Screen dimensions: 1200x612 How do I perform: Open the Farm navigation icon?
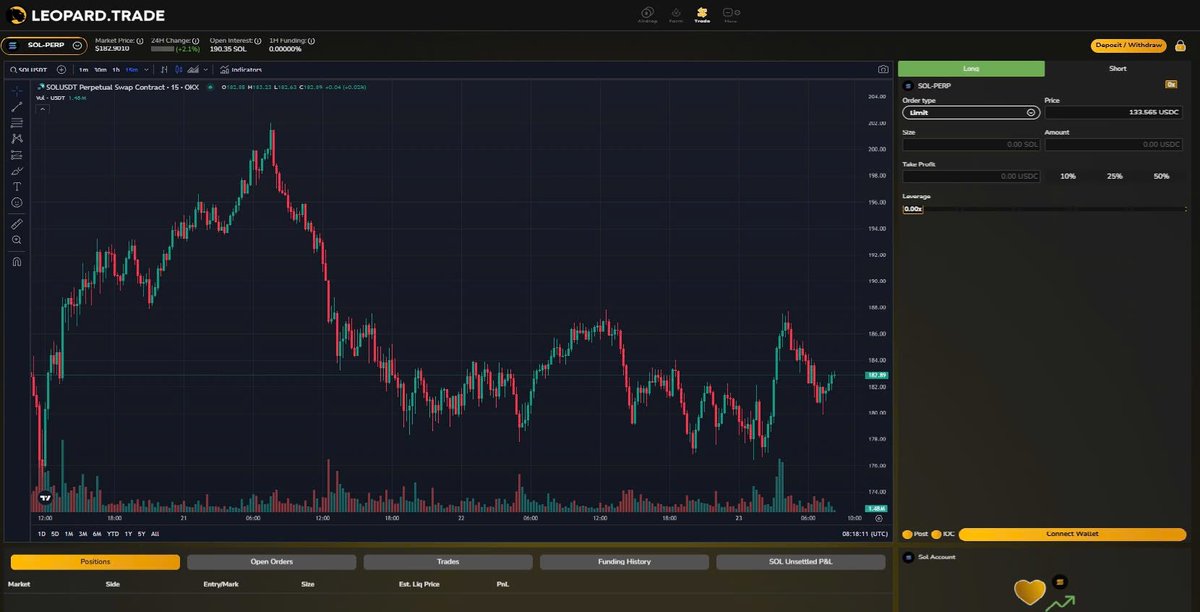pos(676,14)
